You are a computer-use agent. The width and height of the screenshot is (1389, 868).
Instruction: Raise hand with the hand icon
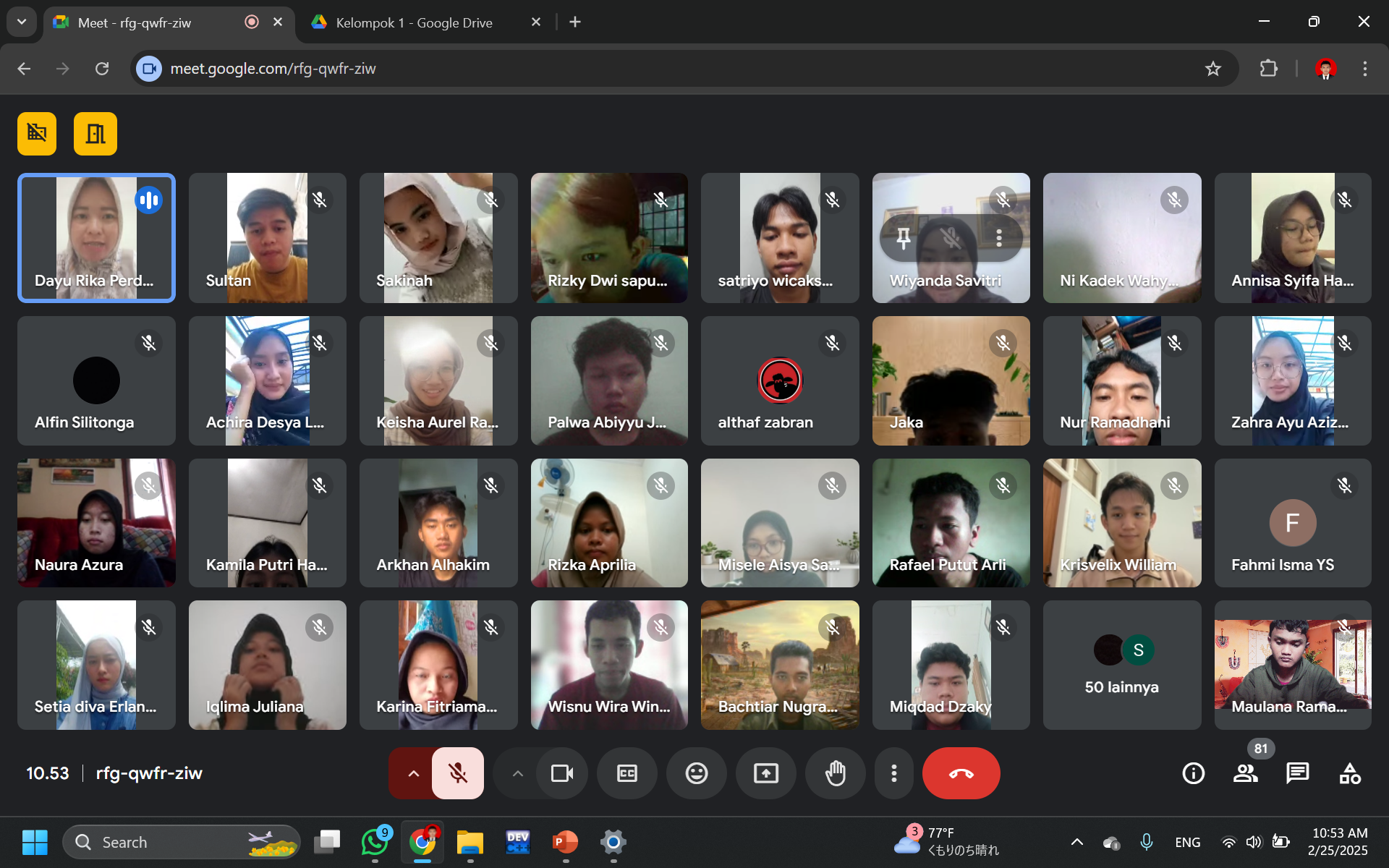[x=835, y=773]
